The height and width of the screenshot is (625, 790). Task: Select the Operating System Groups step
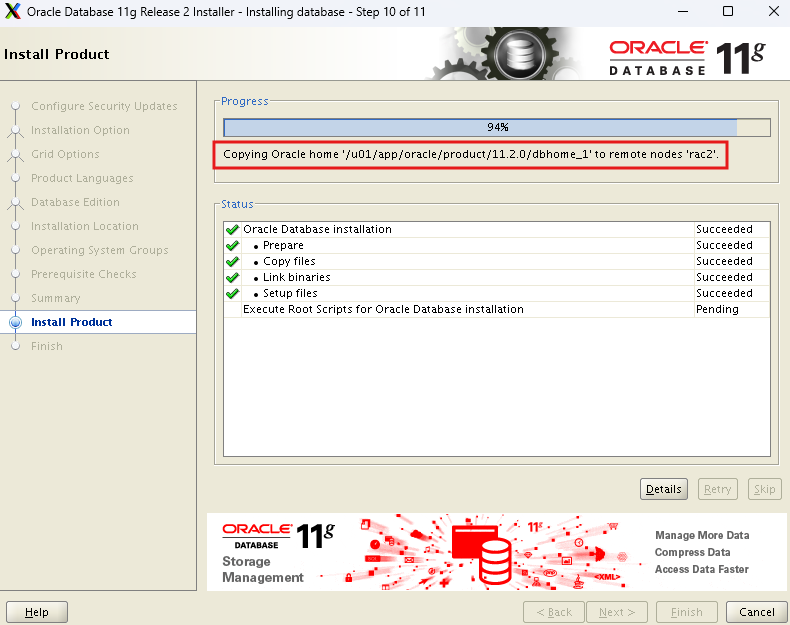100,250
